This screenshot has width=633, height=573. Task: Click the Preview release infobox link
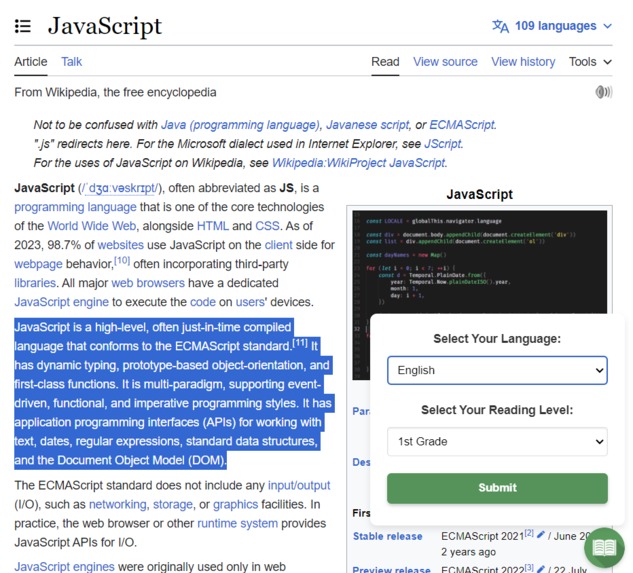(391, 569)
